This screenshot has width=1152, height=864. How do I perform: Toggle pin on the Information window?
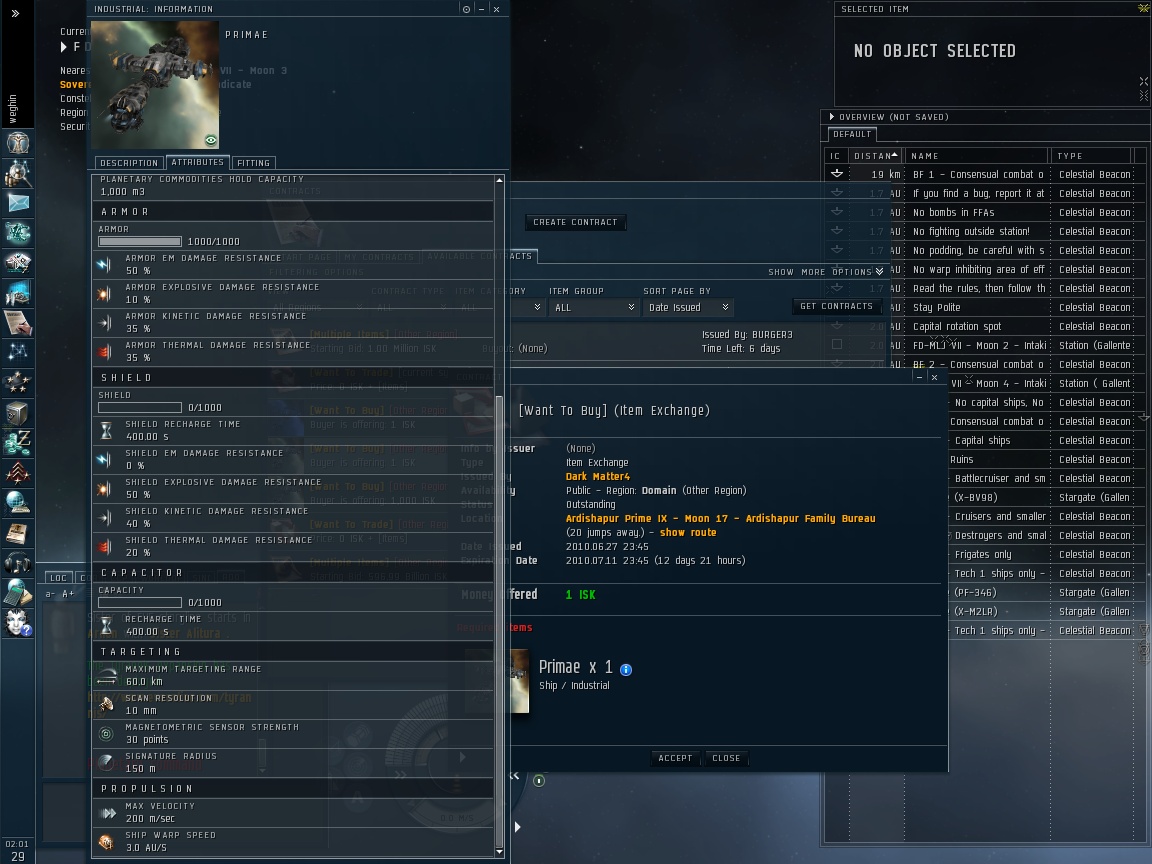coord(466,10)
